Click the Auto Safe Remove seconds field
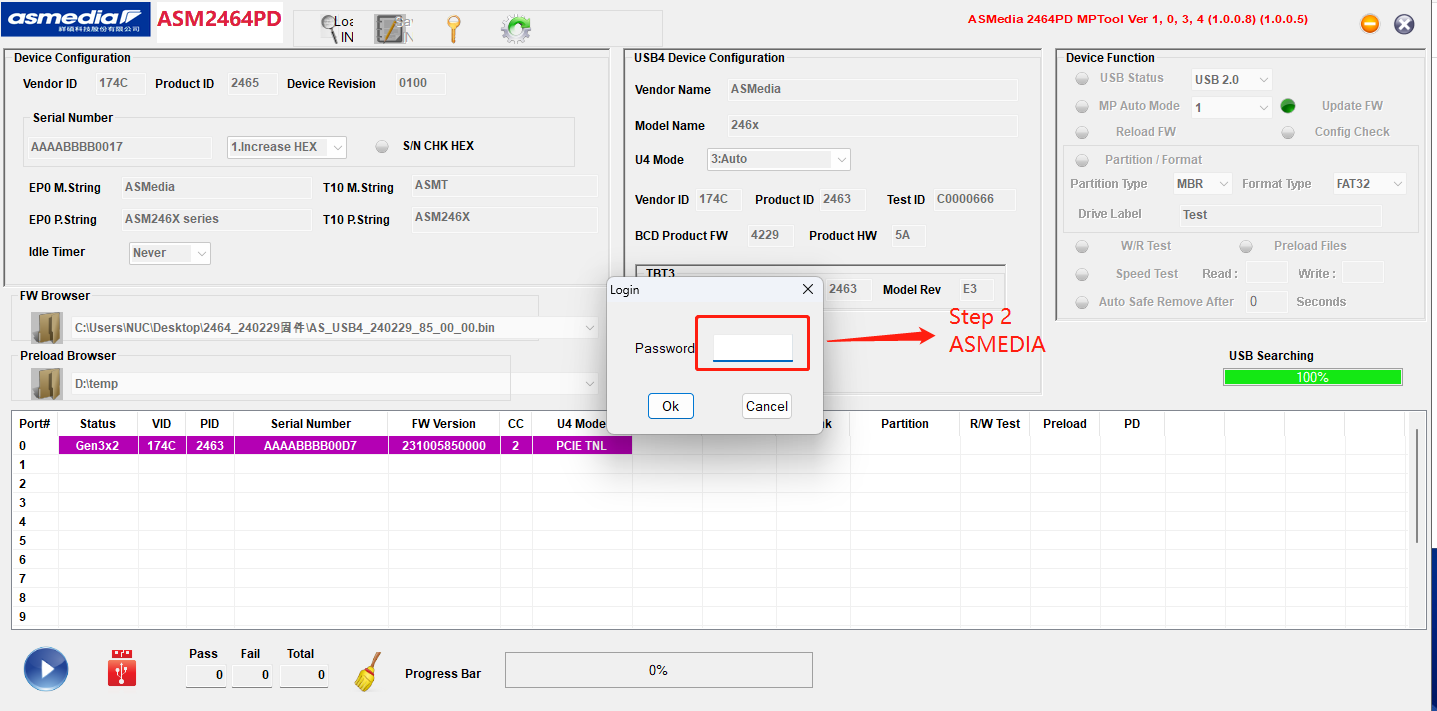The image size is (1437, 711). pos(1266,302)
